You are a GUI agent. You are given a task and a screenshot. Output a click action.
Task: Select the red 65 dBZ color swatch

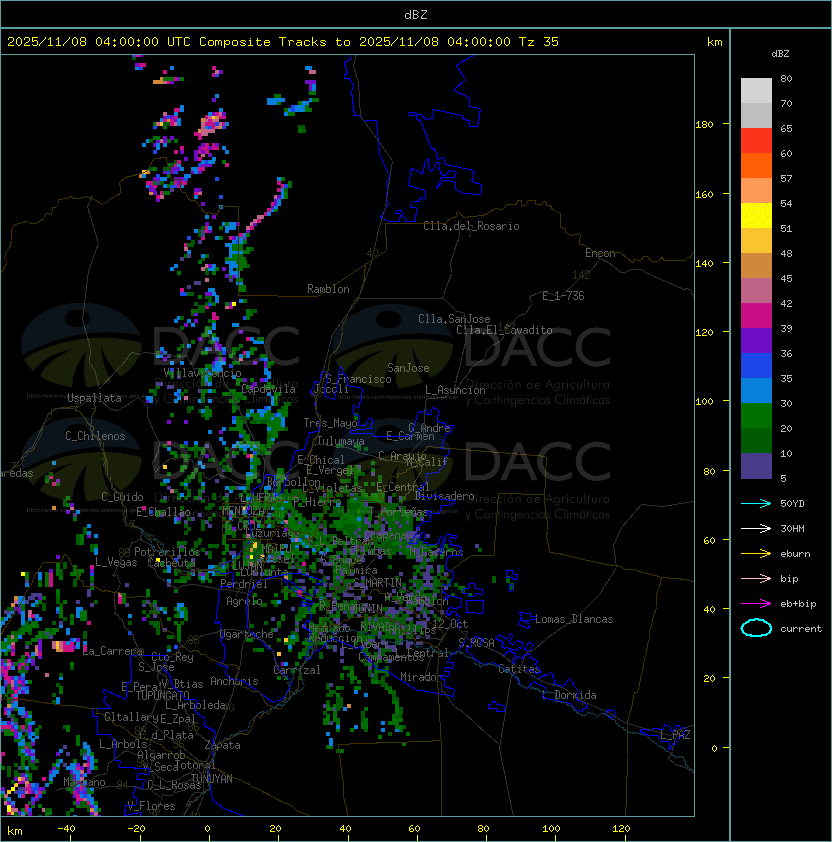756,140
